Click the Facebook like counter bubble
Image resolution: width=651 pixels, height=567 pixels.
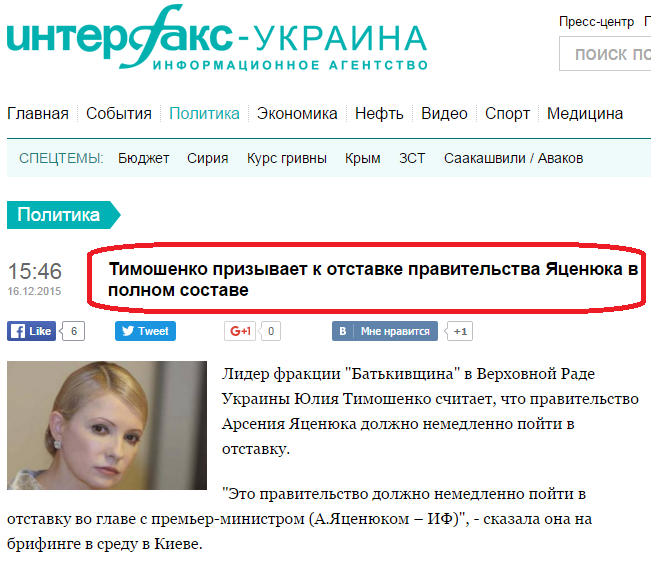73,331
